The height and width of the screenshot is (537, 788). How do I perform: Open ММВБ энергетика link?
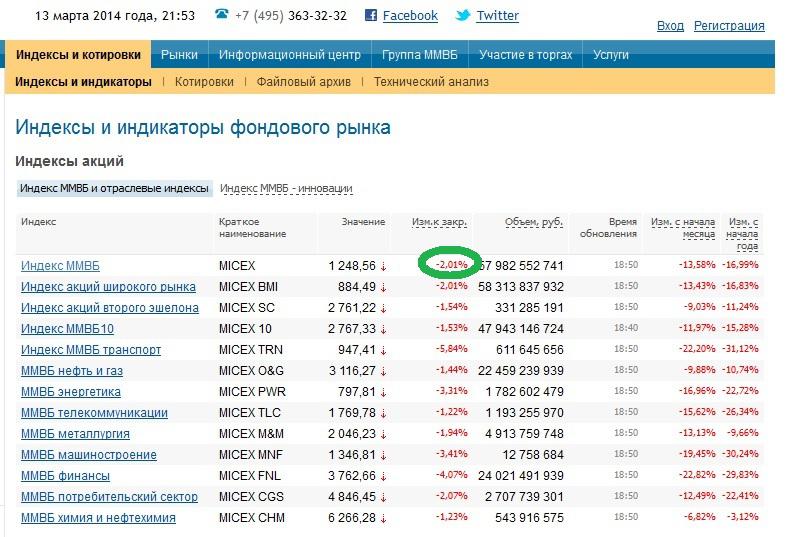pos(71,392)
